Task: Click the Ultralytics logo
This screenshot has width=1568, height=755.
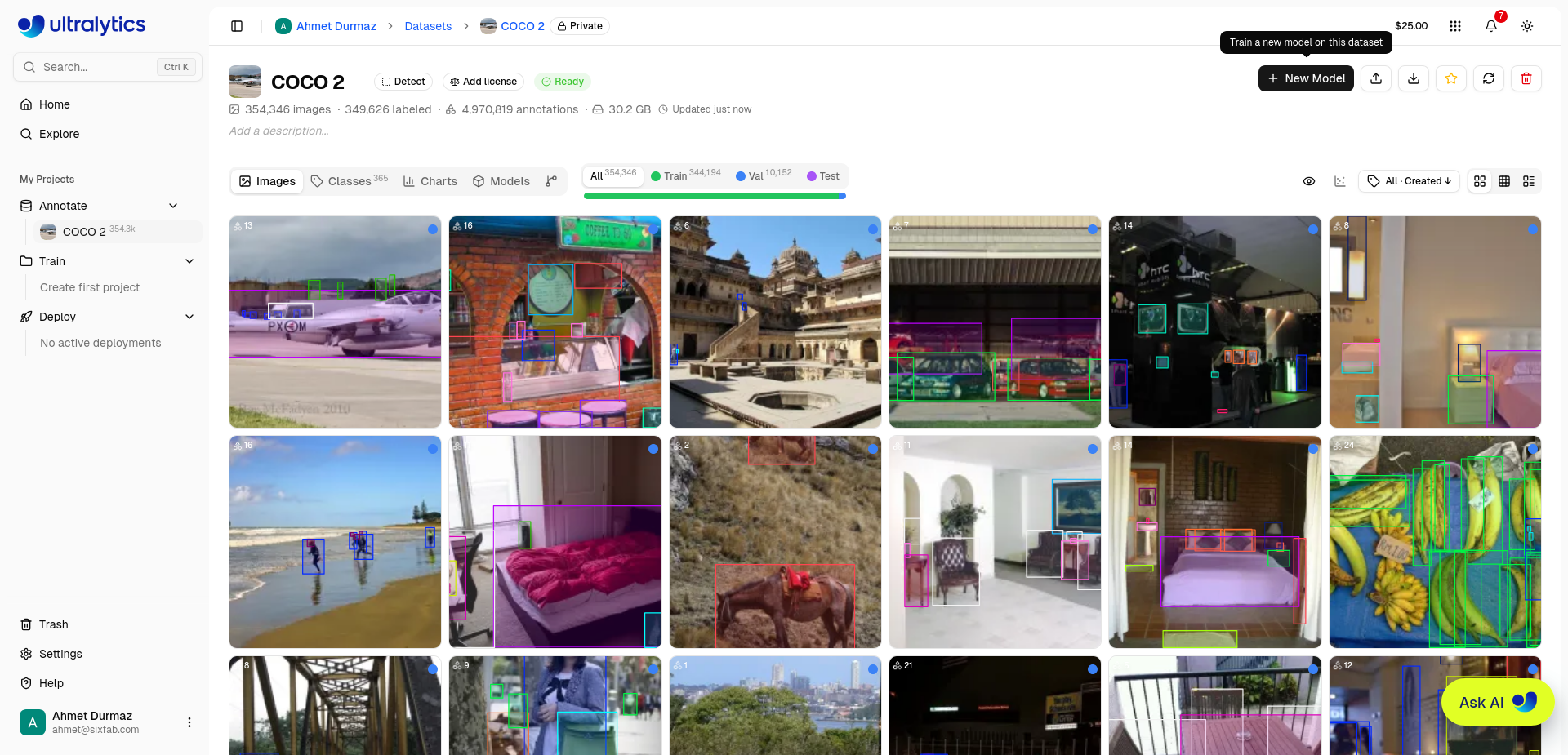Action: pos(82,25)
